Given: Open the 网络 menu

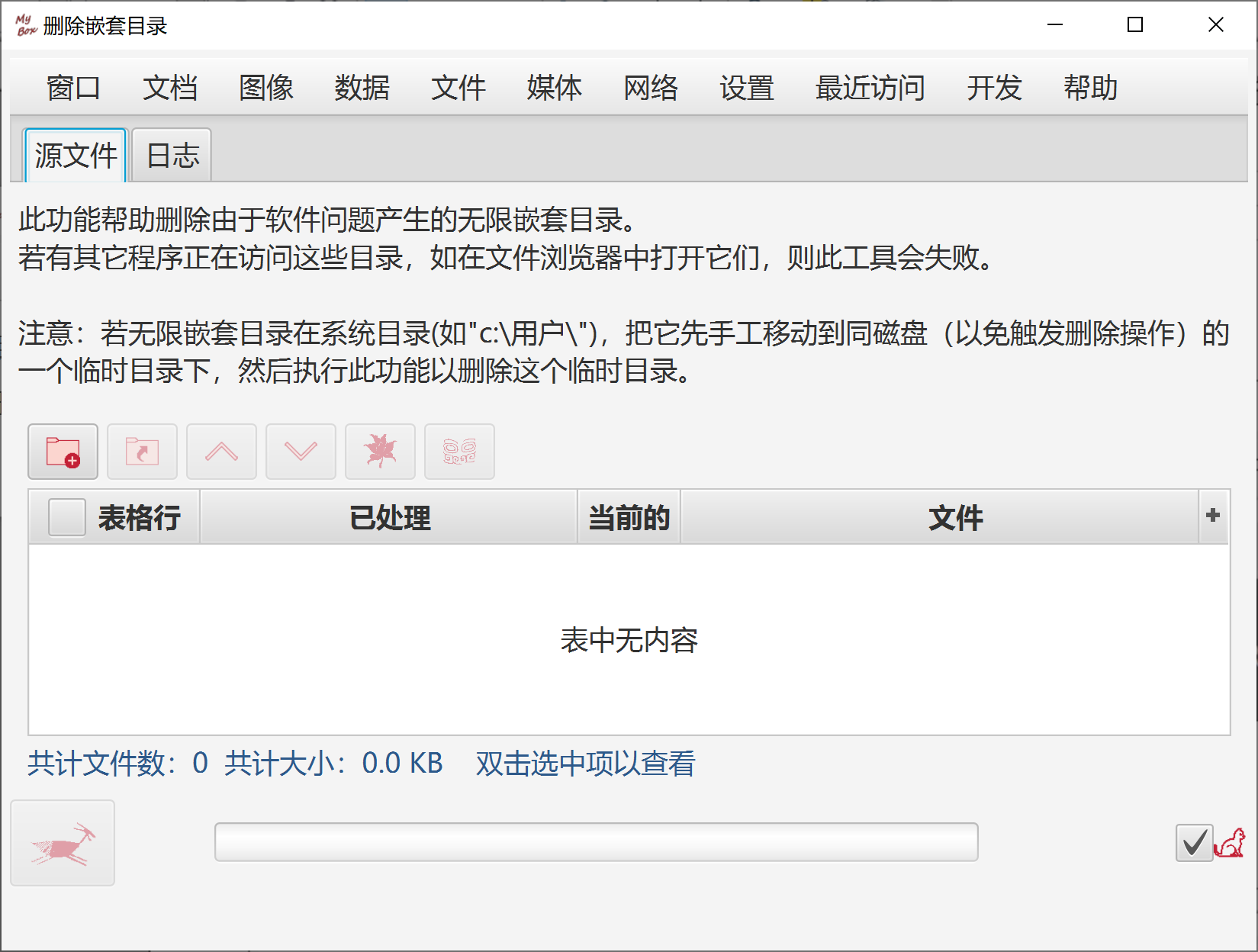Looking at the screenshot, I should point(650,88).
